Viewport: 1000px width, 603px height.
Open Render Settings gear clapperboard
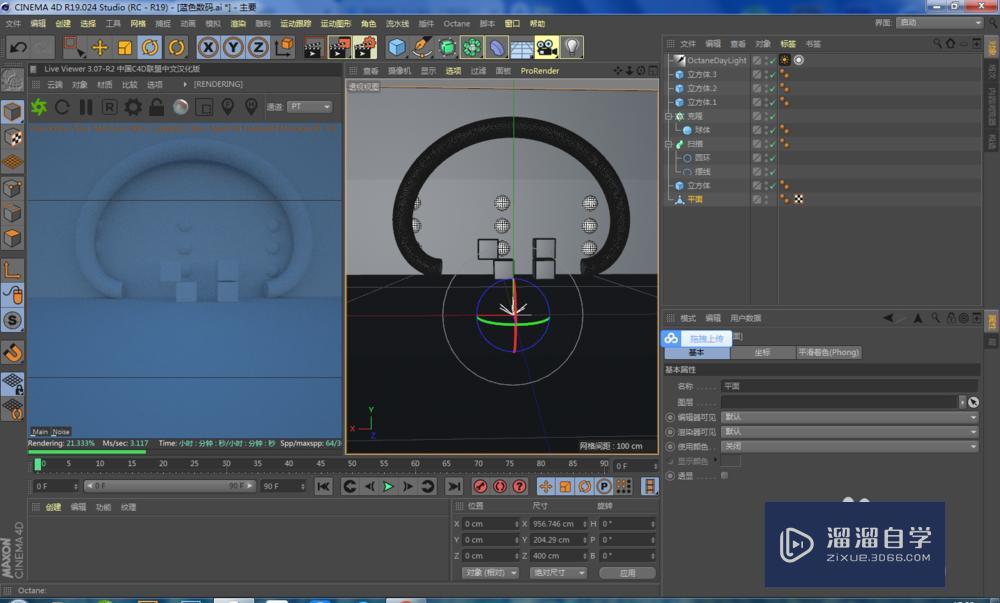click(365, 48)
